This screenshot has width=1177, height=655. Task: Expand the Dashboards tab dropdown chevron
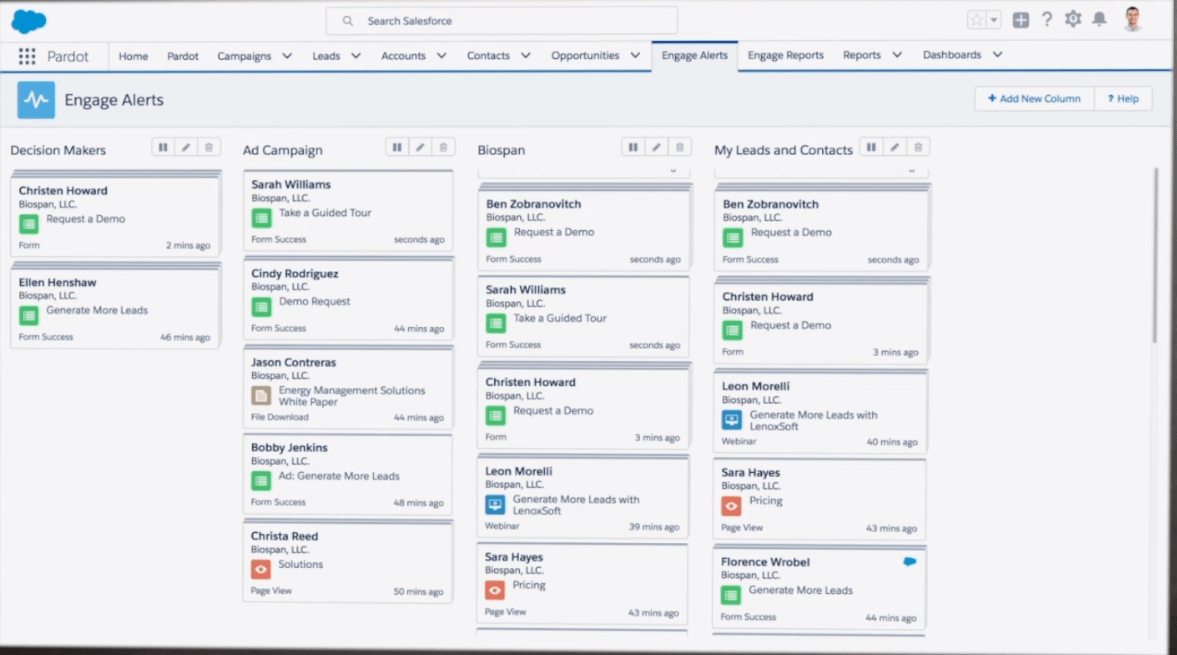[998, 55]
